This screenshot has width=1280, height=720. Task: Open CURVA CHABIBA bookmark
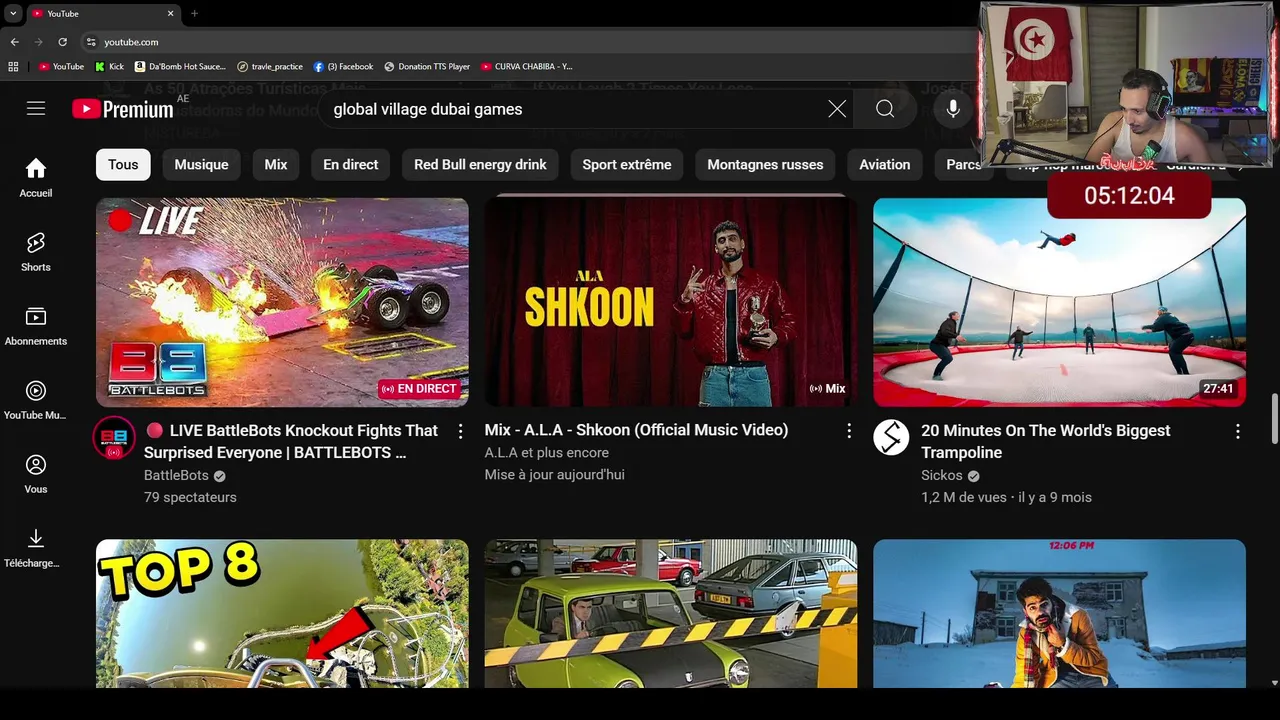click(x=527, y=66)
